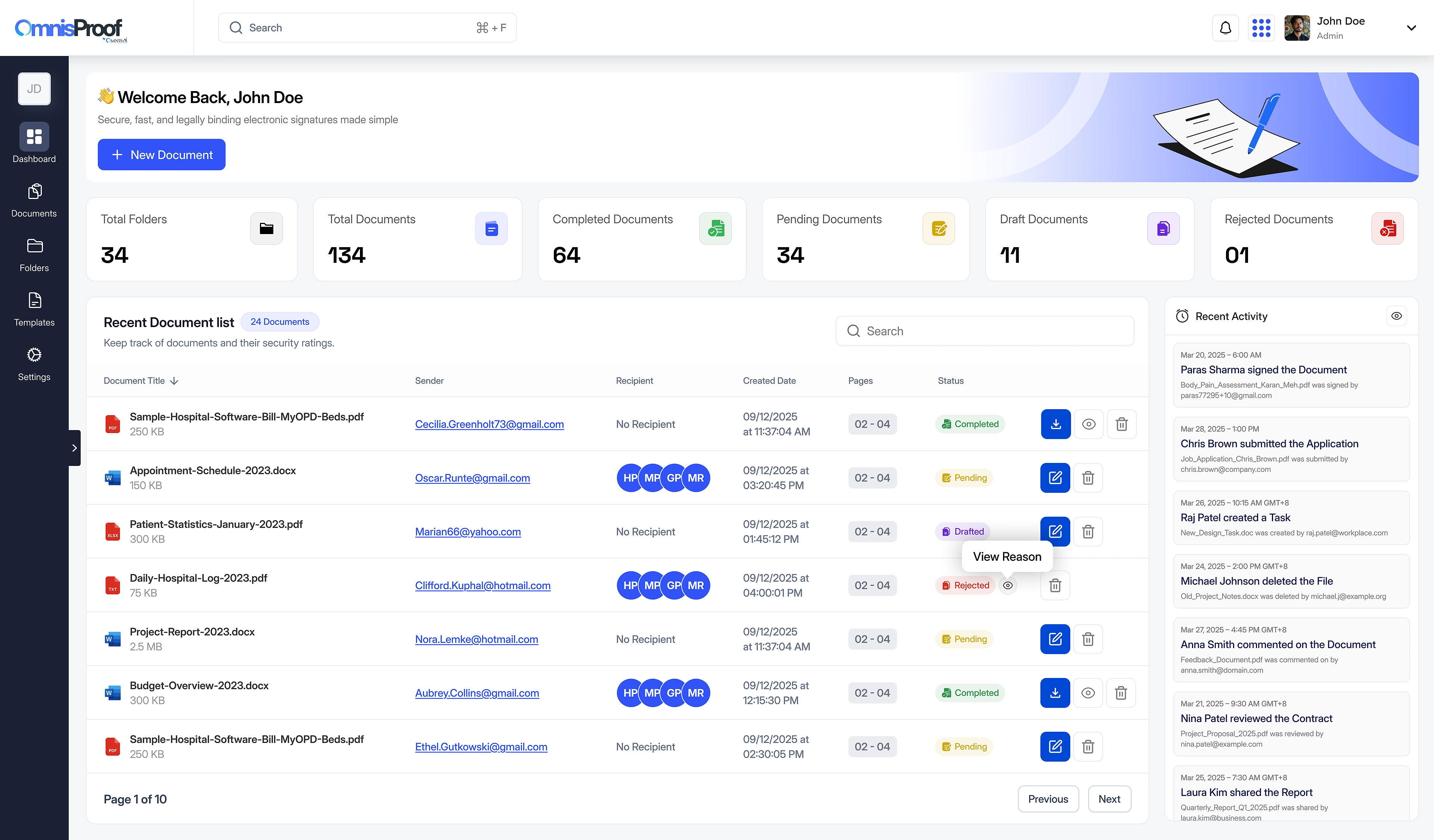Image resolution: width=1434 pixels, height=840 pixels.
Task: Expand the collapsed sidebar with arrow handle
Action: coord(75,448)
